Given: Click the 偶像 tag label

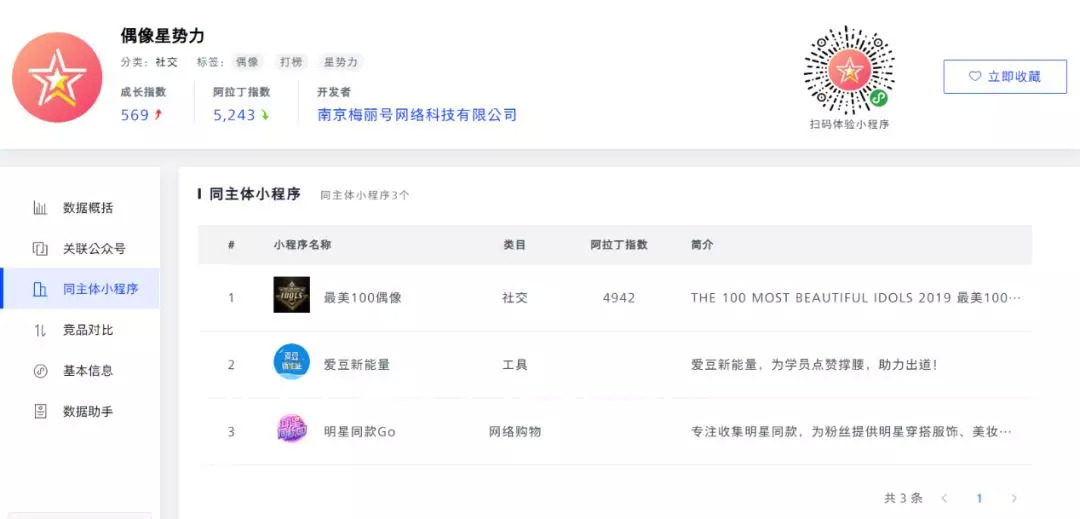Looking at the screenshot, I should (x=247, y=62).
